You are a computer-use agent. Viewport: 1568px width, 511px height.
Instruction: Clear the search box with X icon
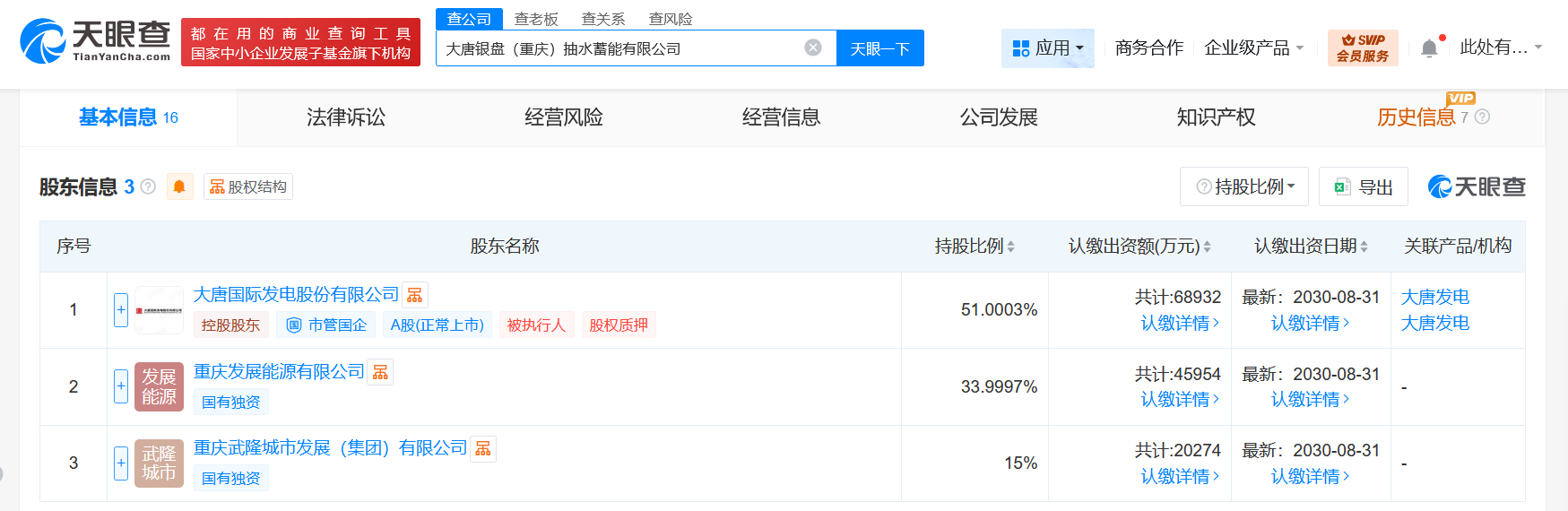pos(813,48)
